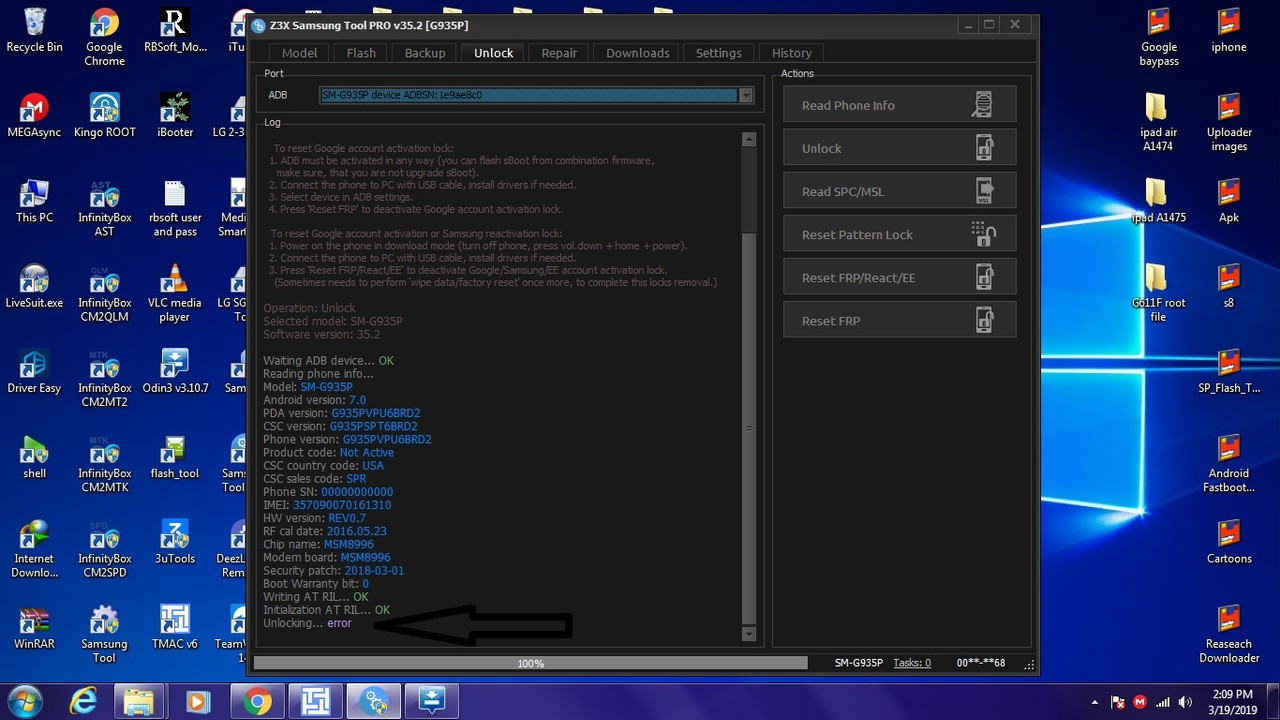
Task: Open the shell desktop icon
Action: [34, 457]
